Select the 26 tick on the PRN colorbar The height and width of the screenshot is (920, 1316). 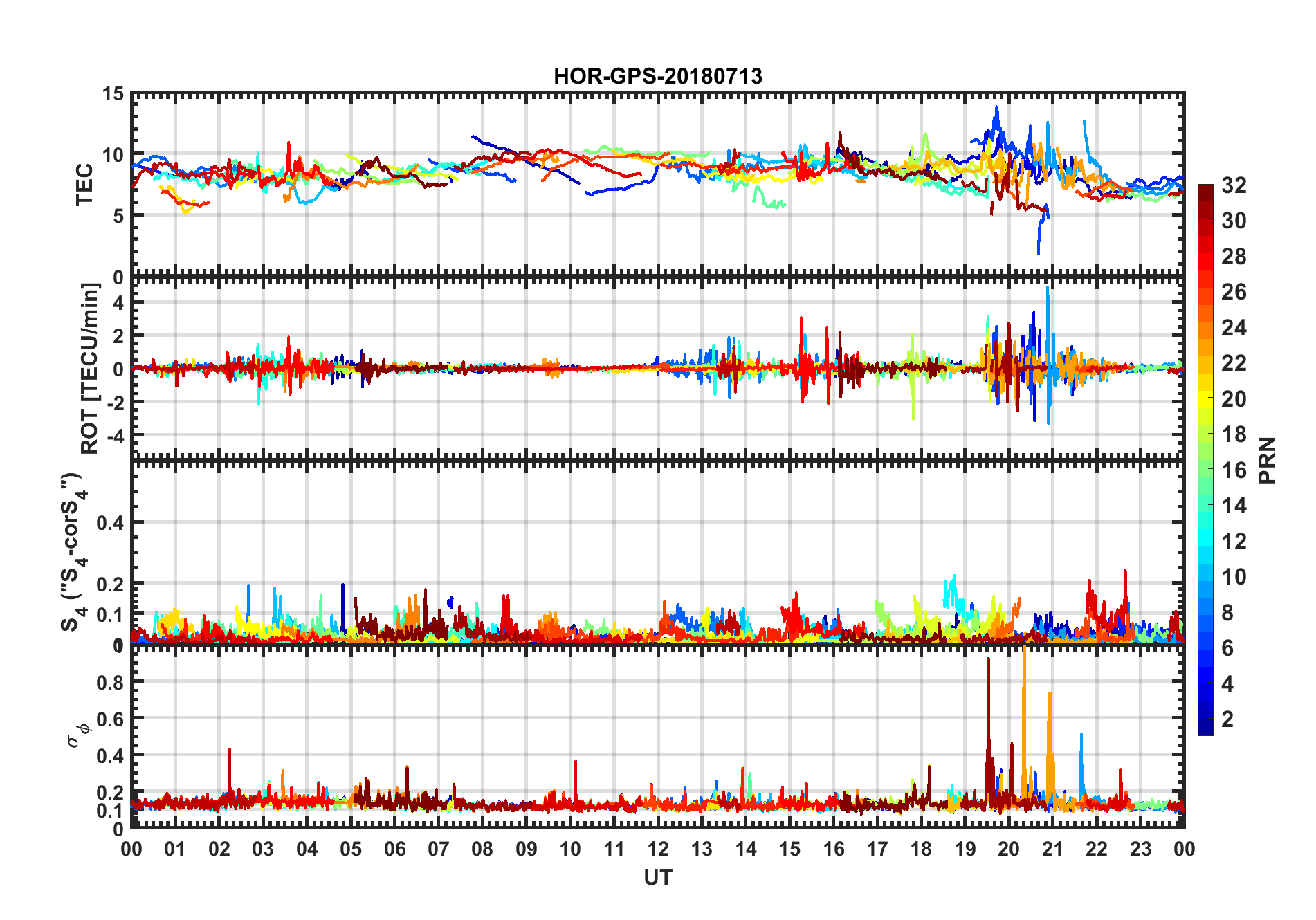point(1234,292)
